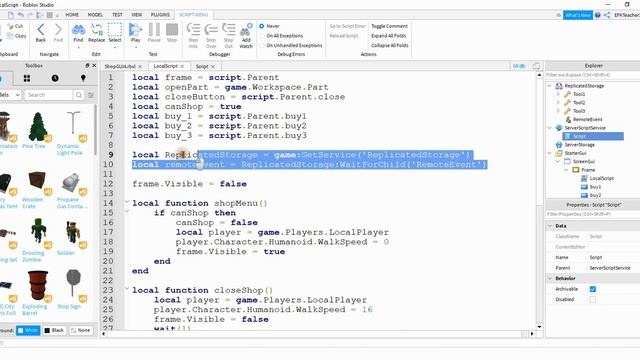Select White background option
The height and width of the screenshot is (360, 640).
point(28,330)
